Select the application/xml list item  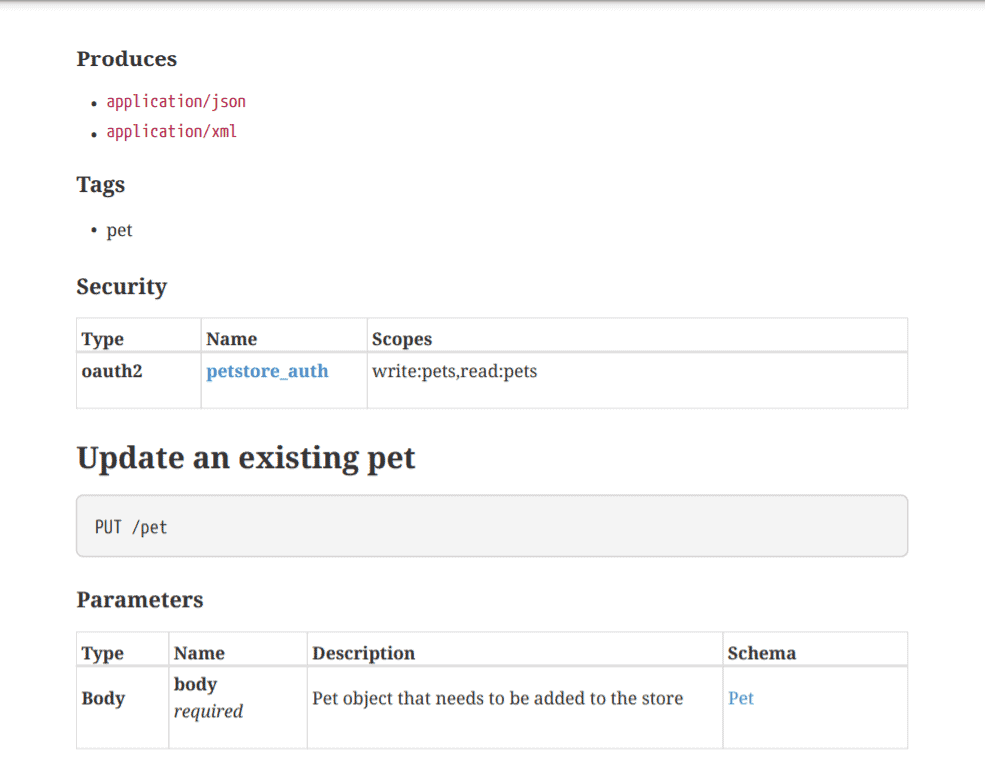pos(171,131)
